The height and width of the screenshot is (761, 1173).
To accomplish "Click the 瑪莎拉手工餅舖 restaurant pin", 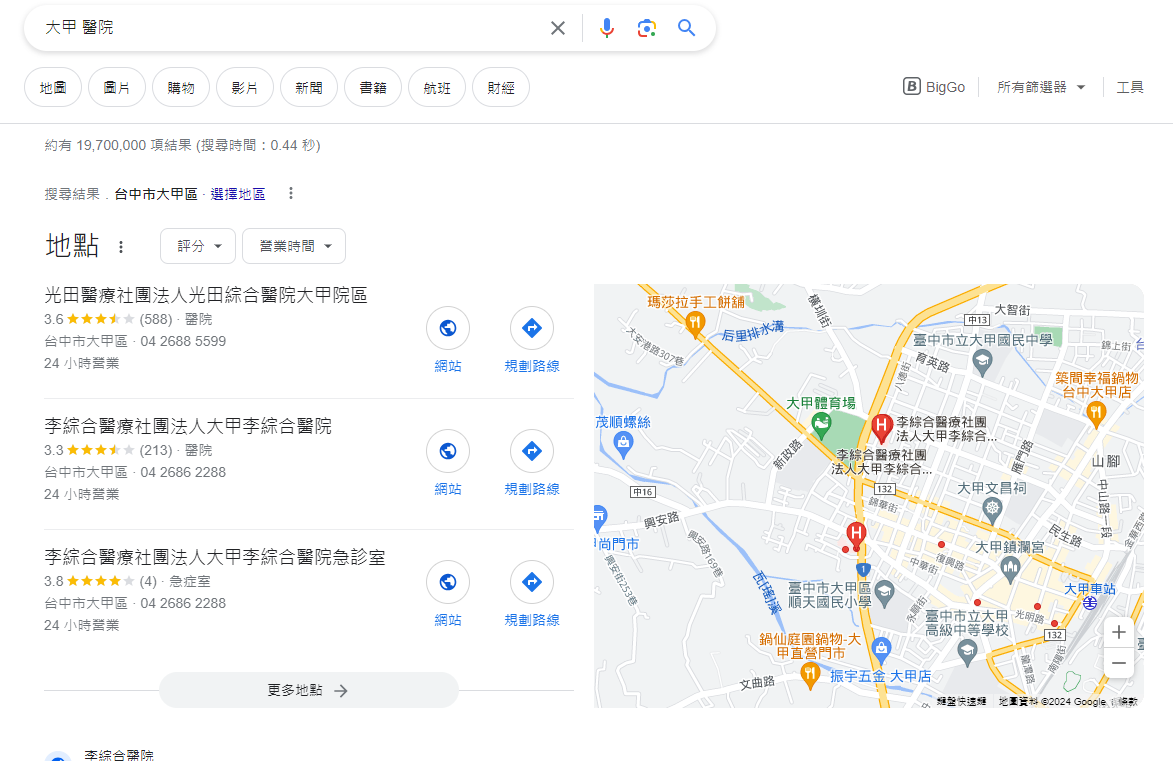I will pyautogui.click(x=695, y=323).
